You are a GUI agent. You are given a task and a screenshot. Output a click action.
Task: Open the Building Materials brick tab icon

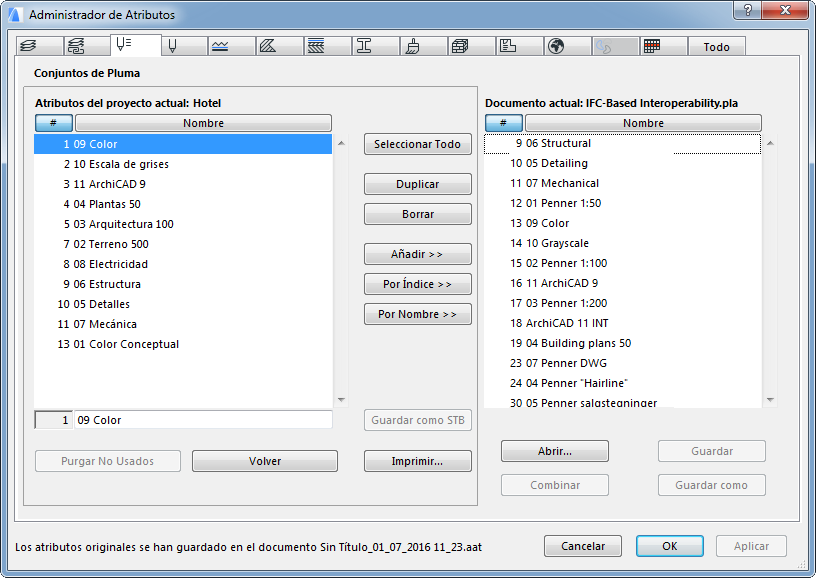[x=471, y=46]
